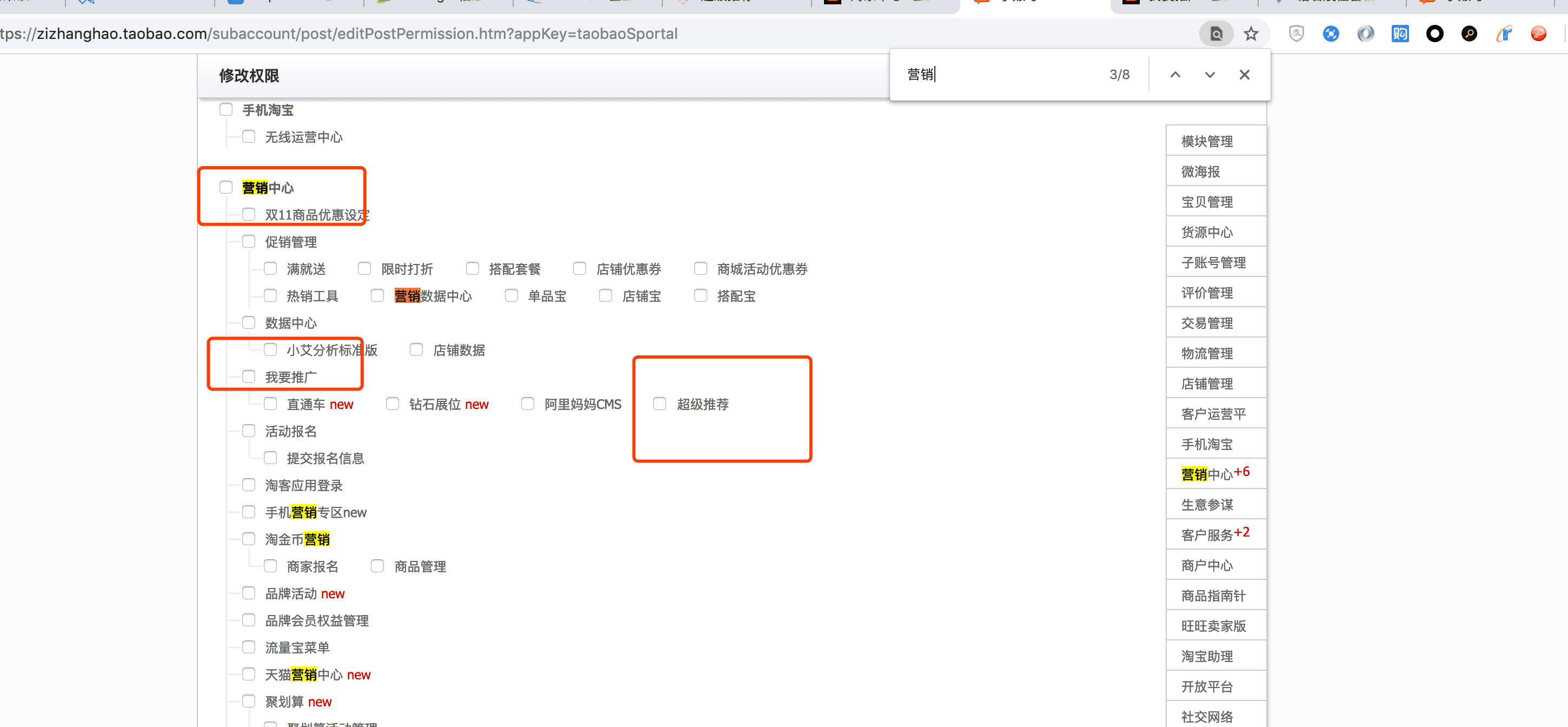Check the 无线运营中心 checkbox
Screen dimensions: 1568x727
click(248, 136)
